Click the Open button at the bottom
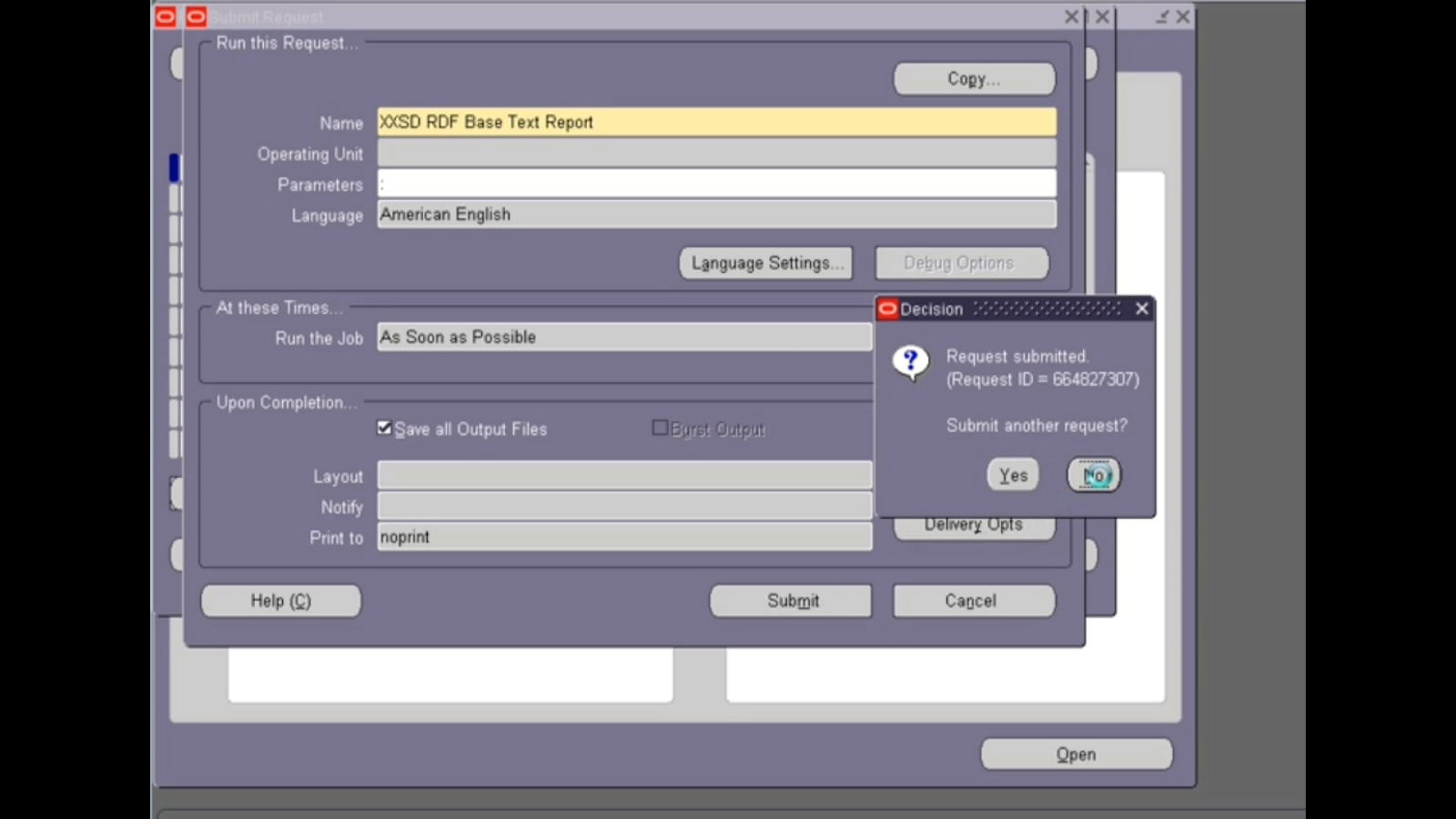 coord(1076,753)
